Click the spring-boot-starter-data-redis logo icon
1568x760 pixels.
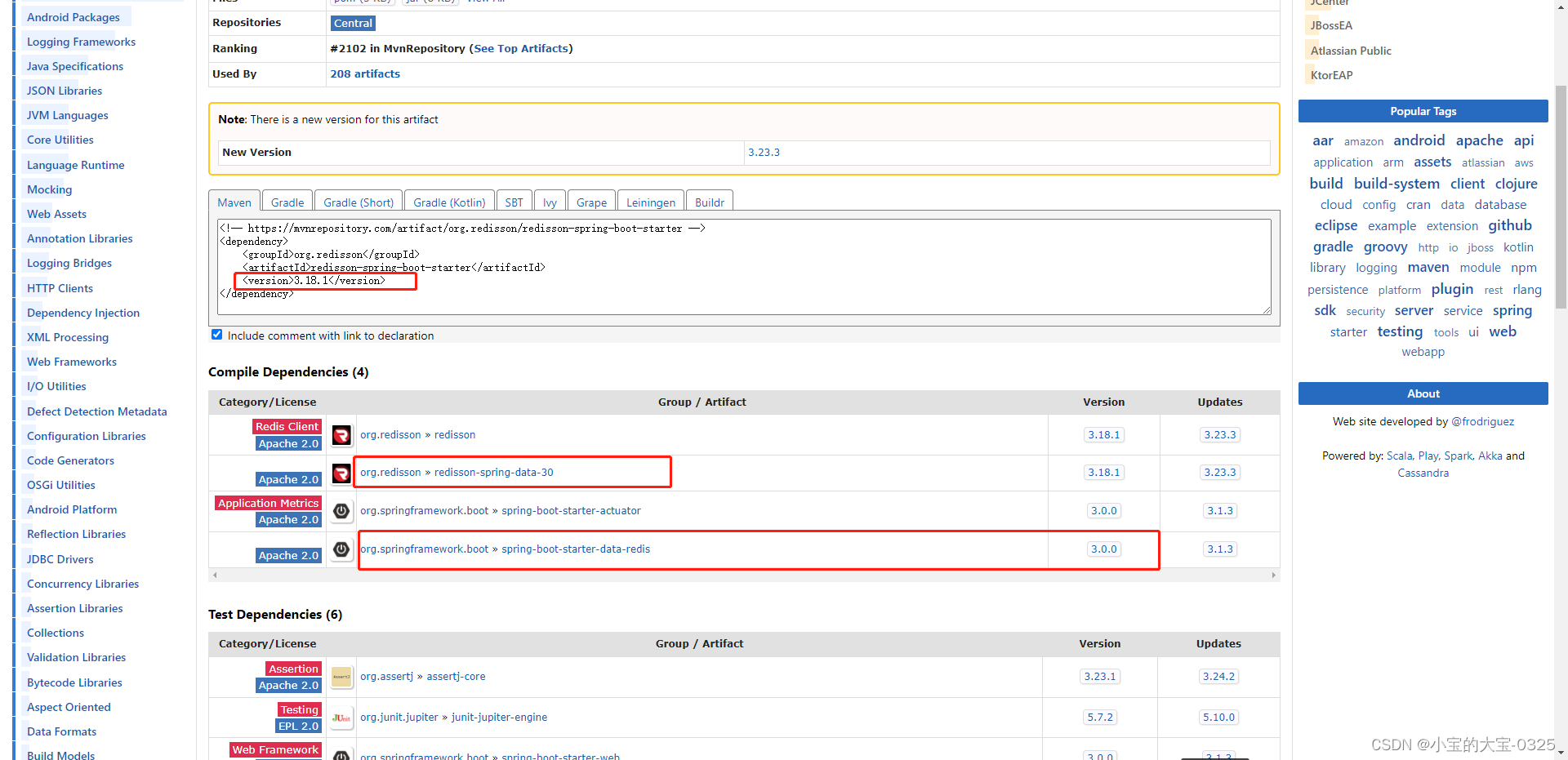(341, 549)
